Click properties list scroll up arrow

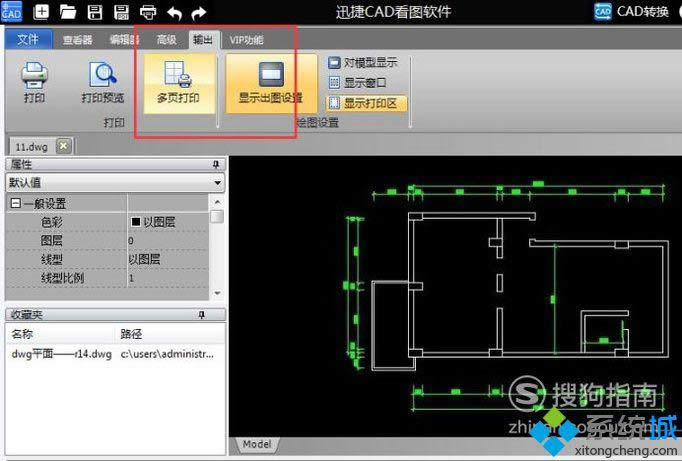point(217,202)
